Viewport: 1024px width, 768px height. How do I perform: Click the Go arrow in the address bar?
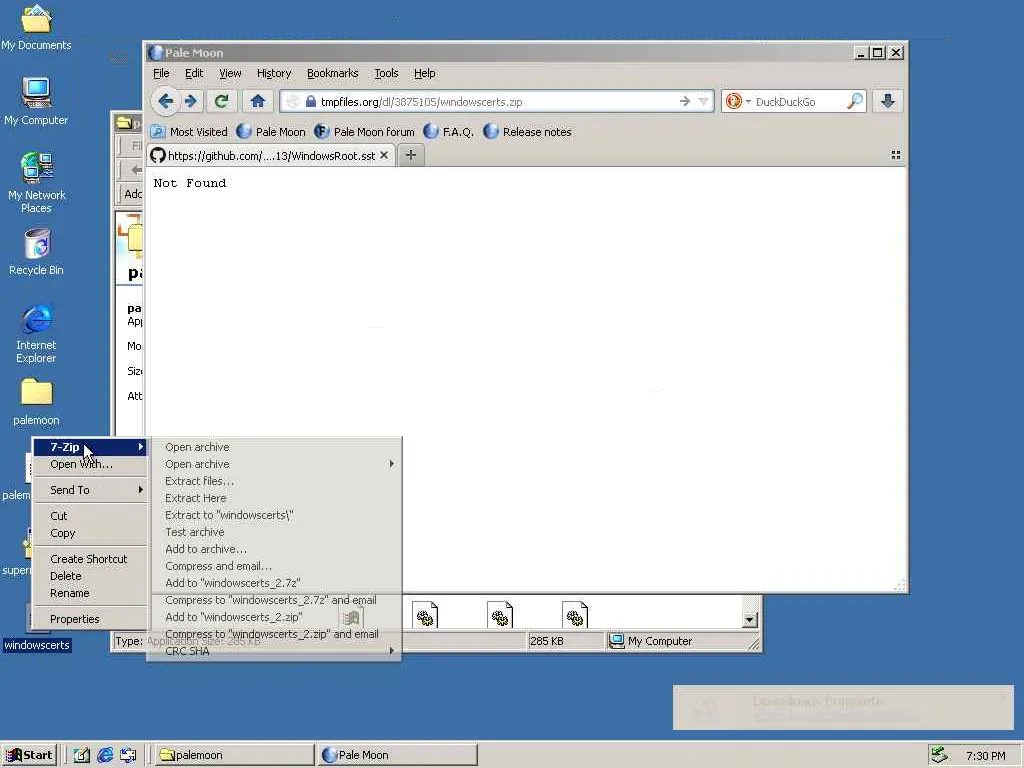(x=684, y=101)
